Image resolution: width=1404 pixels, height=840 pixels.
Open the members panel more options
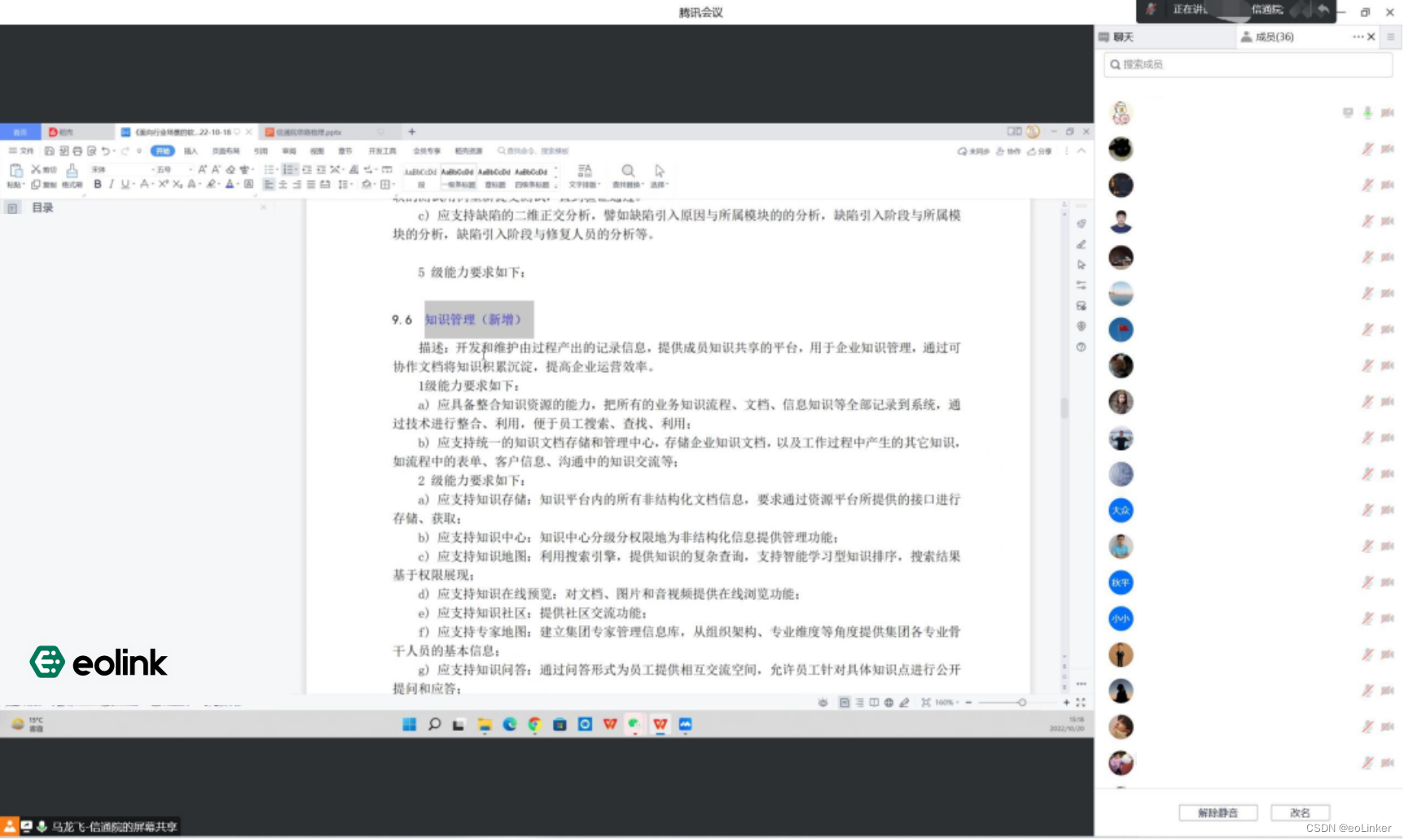pos(1357,37)
